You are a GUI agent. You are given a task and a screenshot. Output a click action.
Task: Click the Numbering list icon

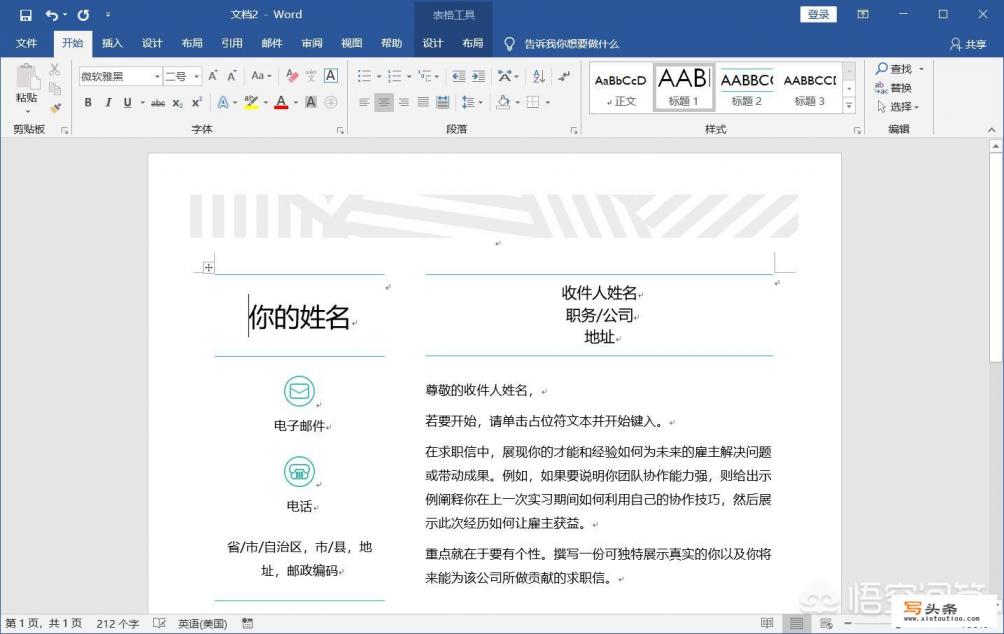coord(394,76)
